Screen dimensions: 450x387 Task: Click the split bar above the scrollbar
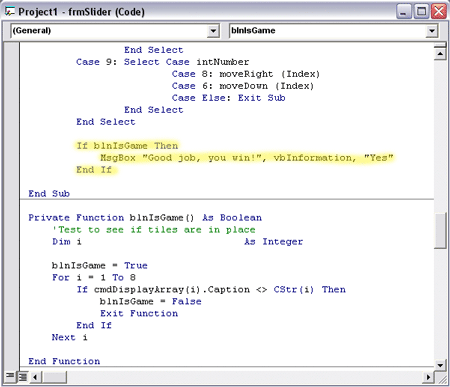(x=440, y=45)
